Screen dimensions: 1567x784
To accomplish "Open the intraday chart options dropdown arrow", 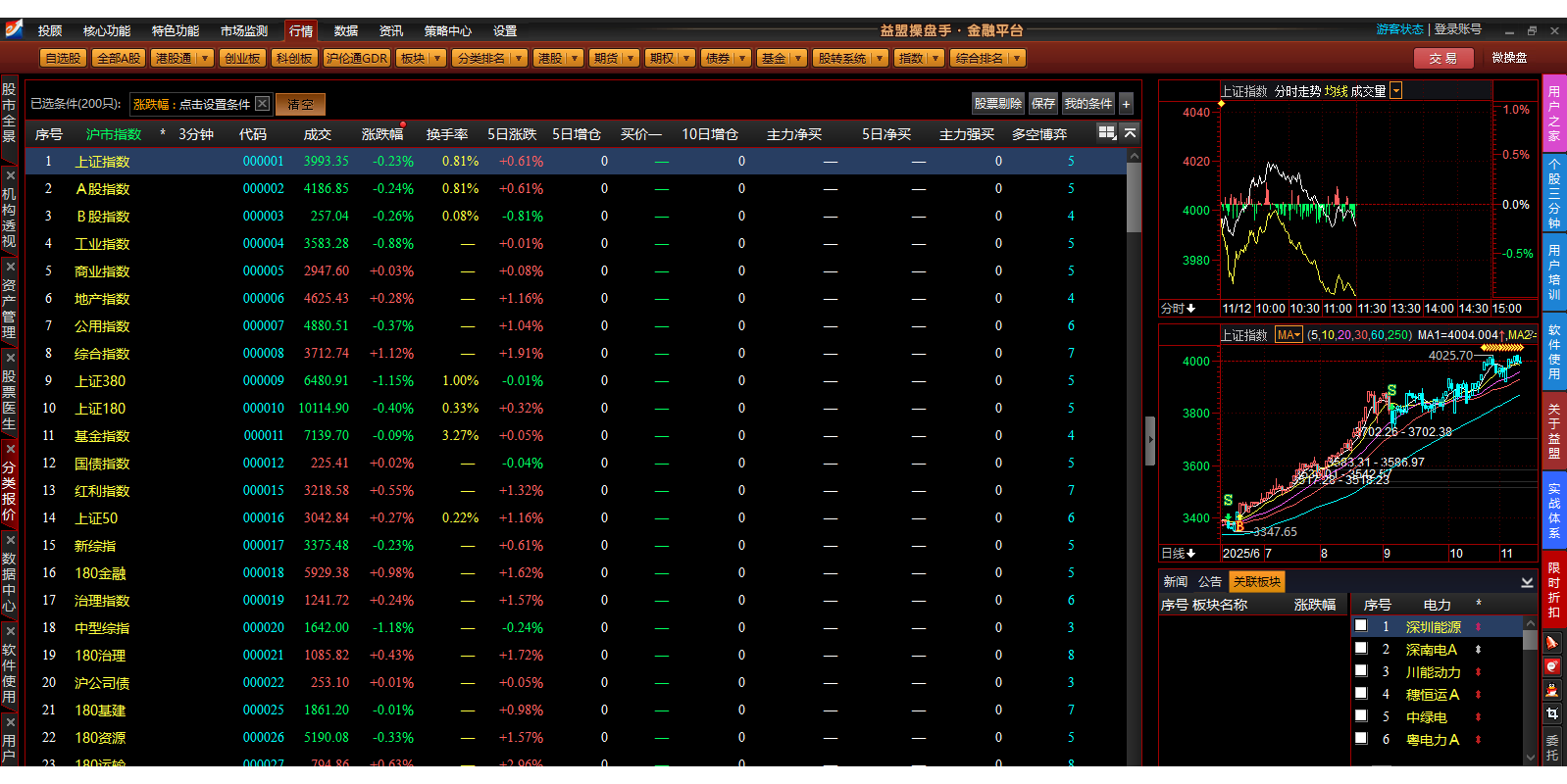I will [x=1396, y=91].
